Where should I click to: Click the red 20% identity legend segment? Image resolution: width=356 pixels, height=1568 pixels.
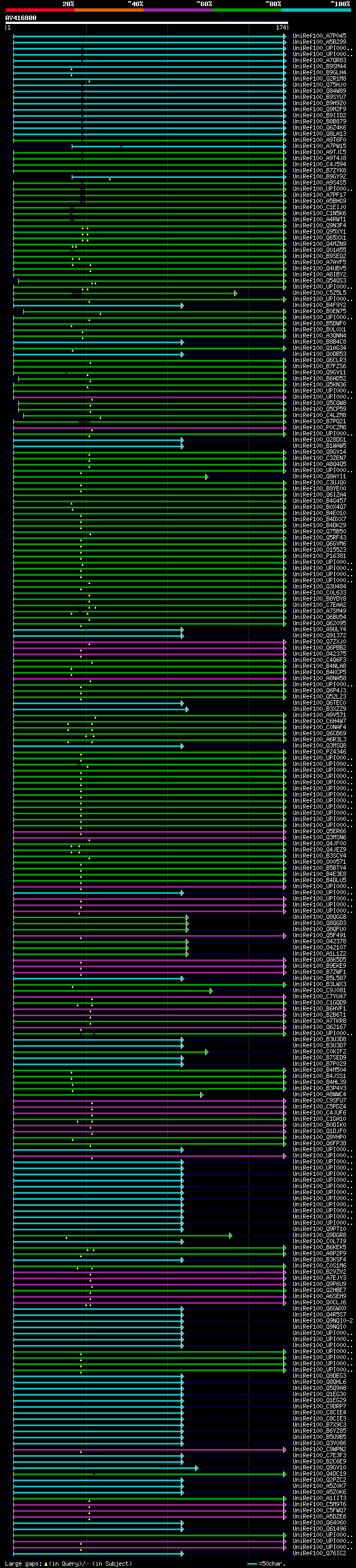tap(40, 10)
